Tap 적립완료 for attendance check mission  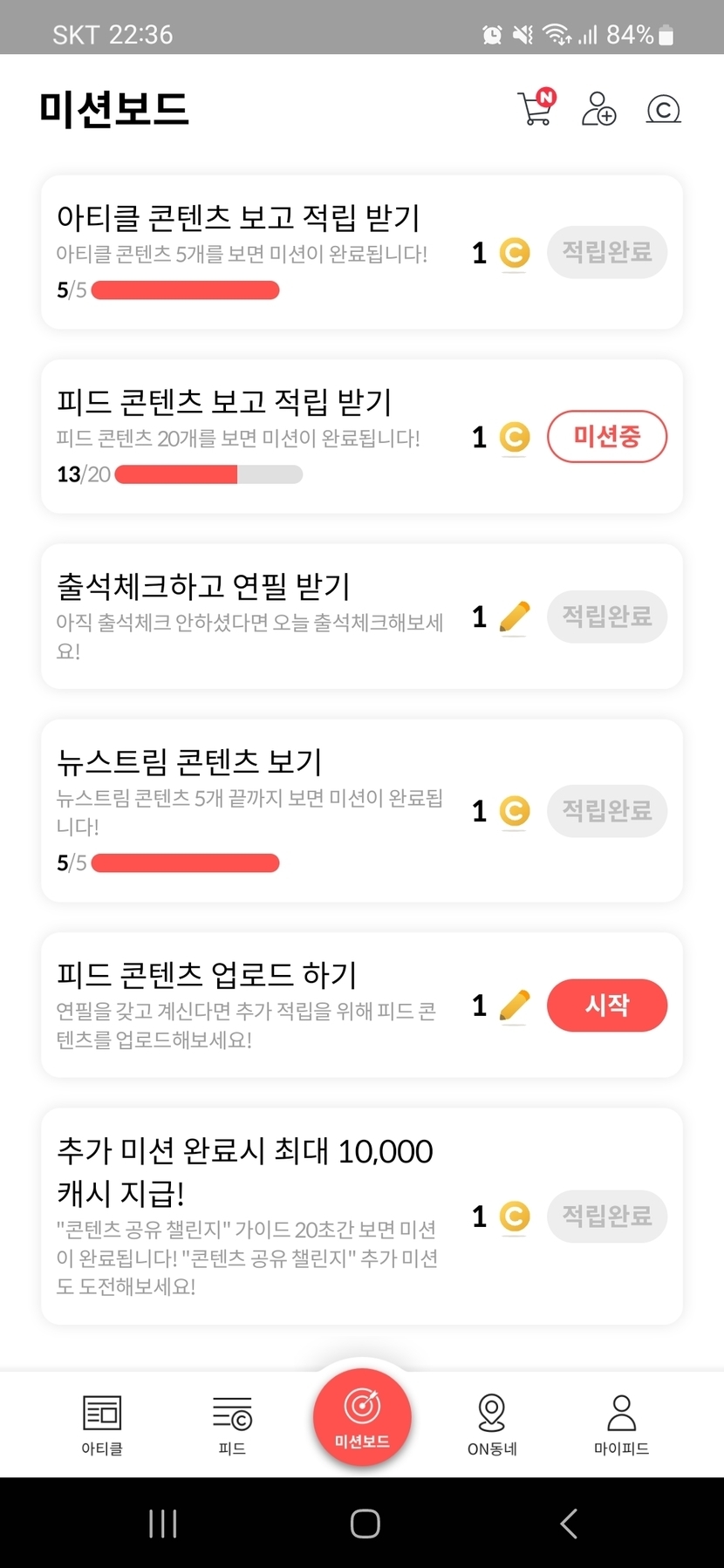[x=607, y=617]
